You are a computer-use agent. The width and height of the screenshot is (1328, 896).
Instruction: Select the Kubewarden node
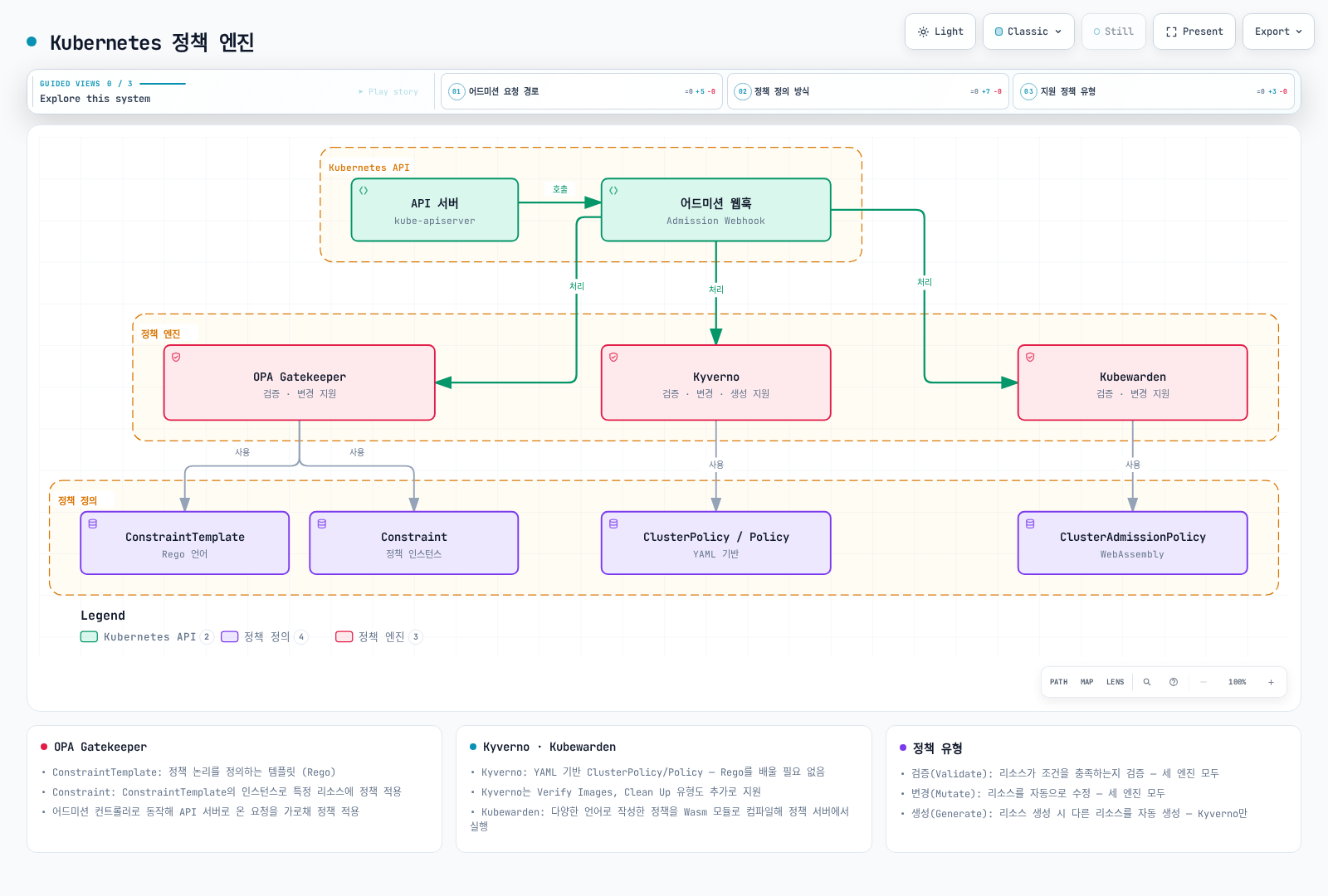coord(1133,382)
